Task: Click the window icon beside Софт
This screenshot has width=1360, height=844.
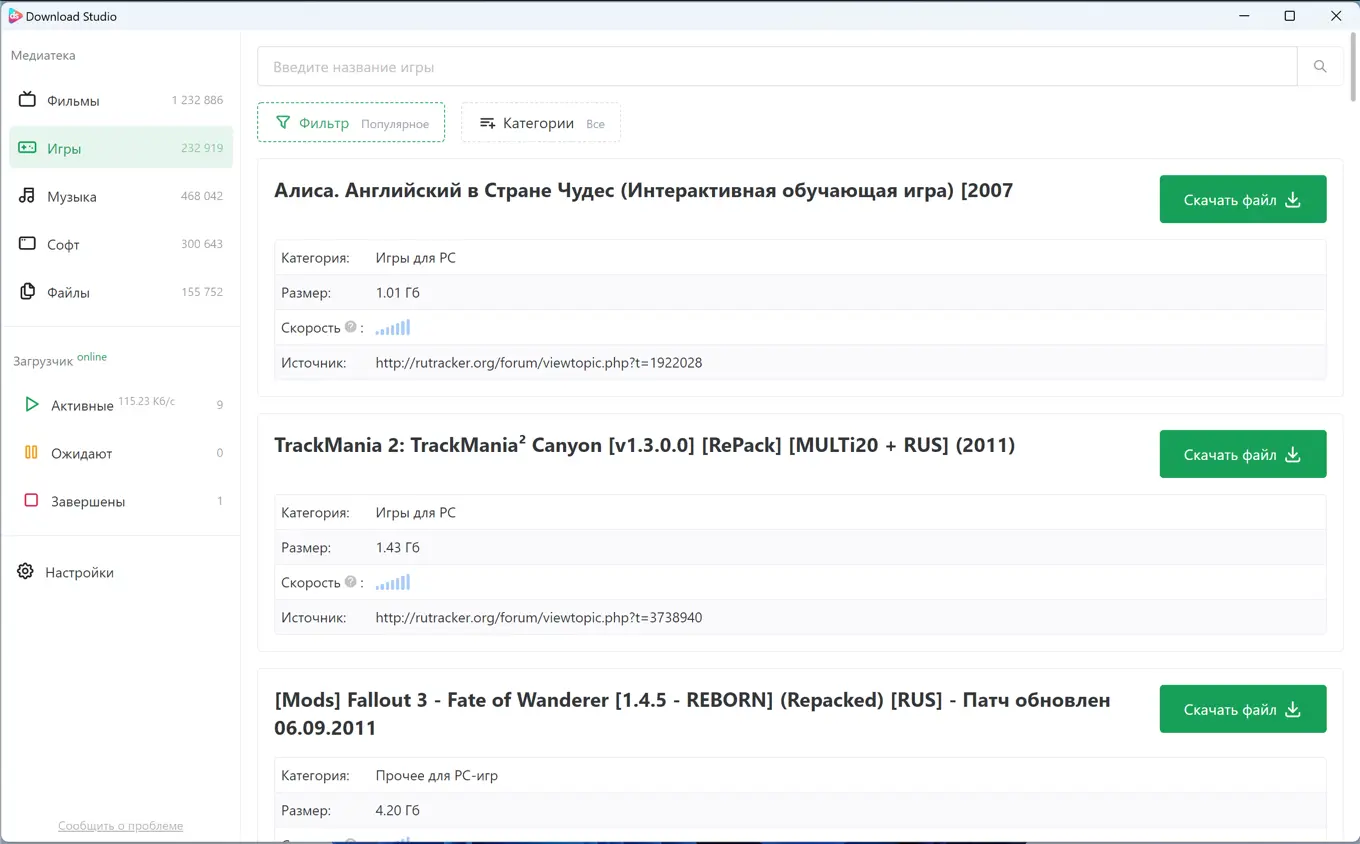Action: point(27,243)
